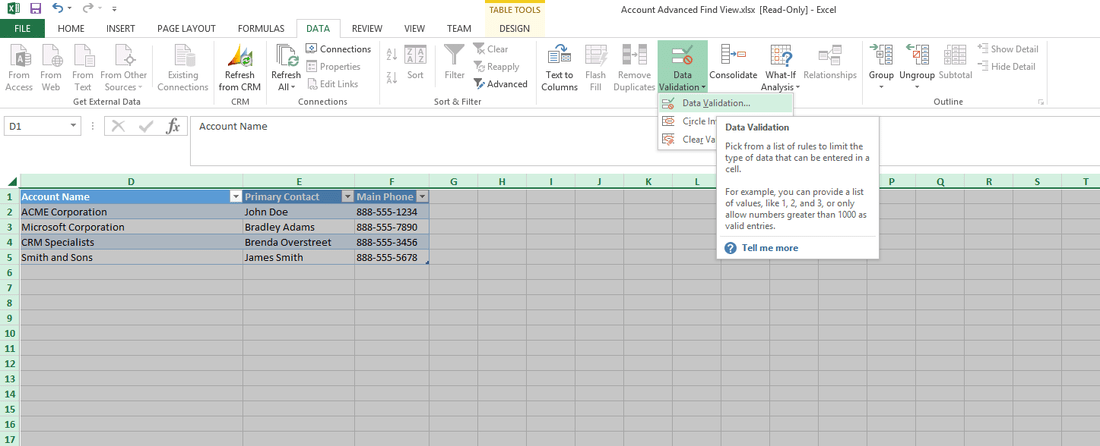Select cell ACME Corporation
The height and width of the screenshot is (446, 1100).
131,212
